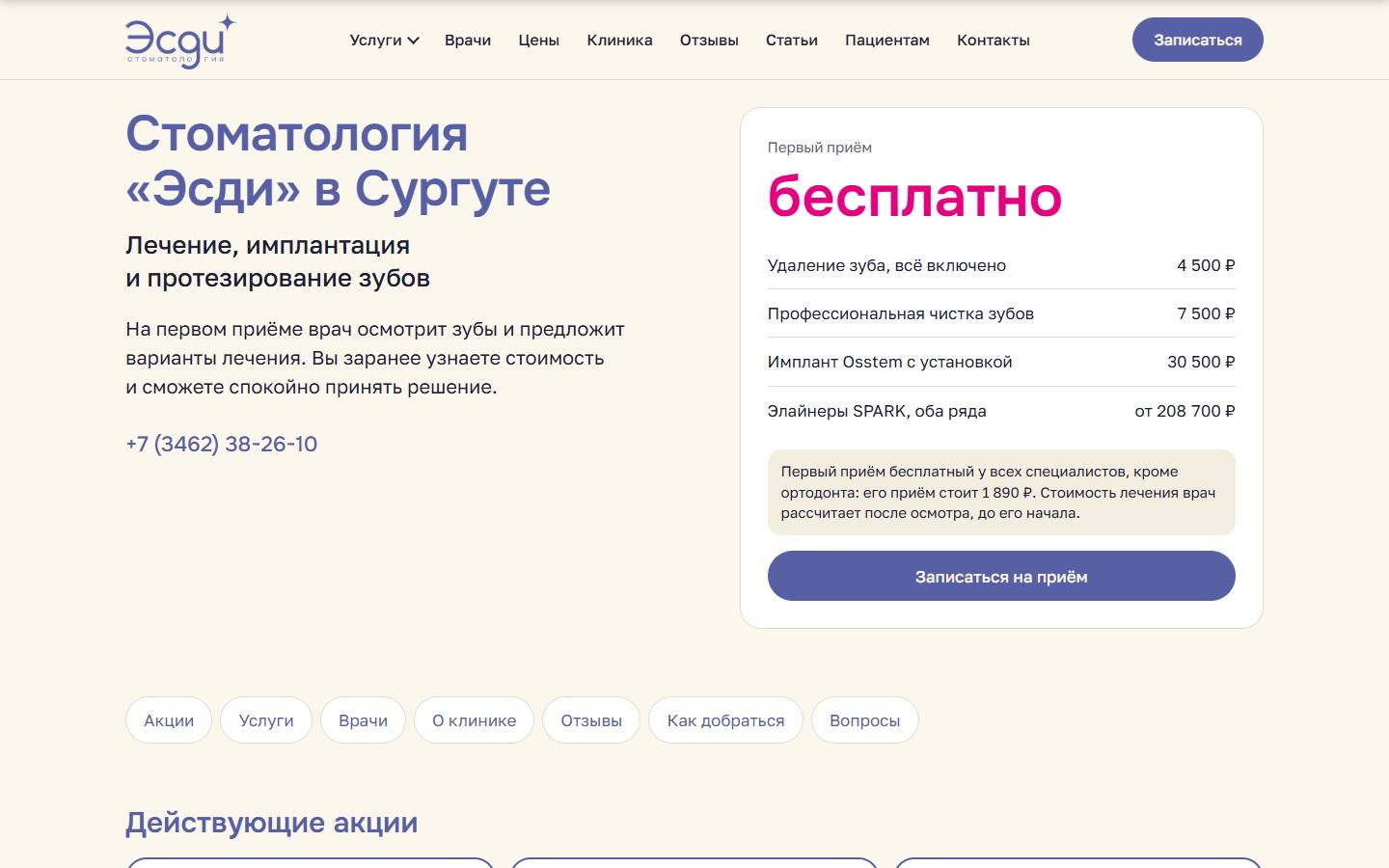Viewport: 1389px width, 868px height.
Task: Click the 4 500 ₽ price value
Action: [x=1206, y=265]
